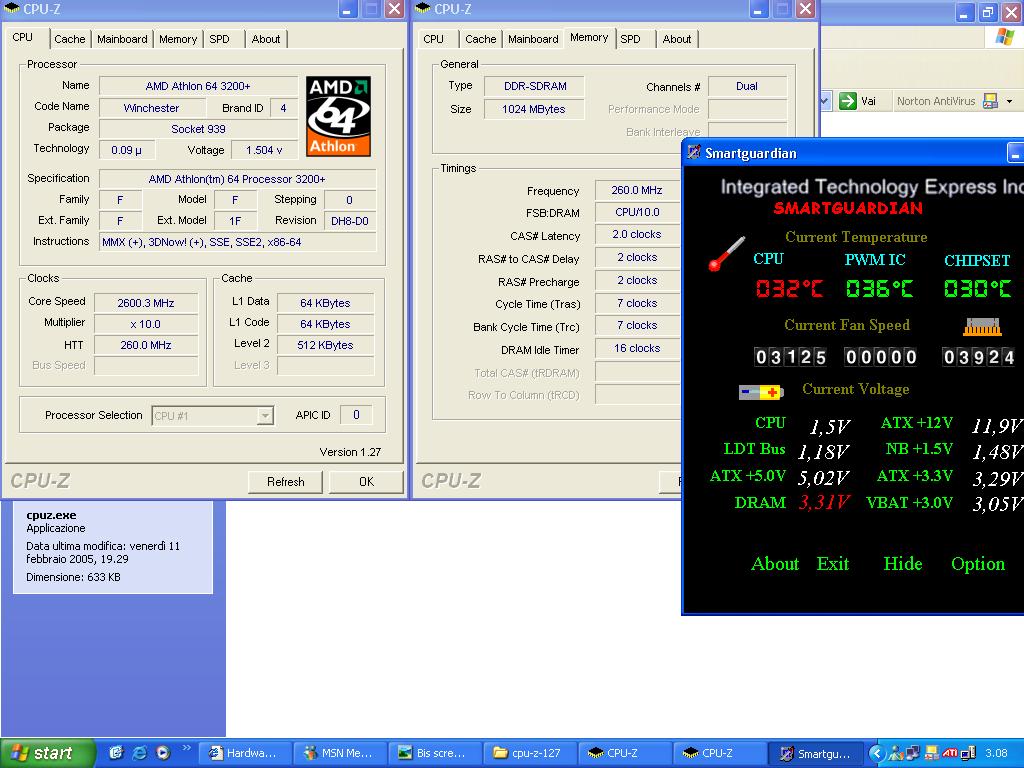
Task: Select the SPD tab in the memory timings CPU-Z window
Action: (630, 39)
